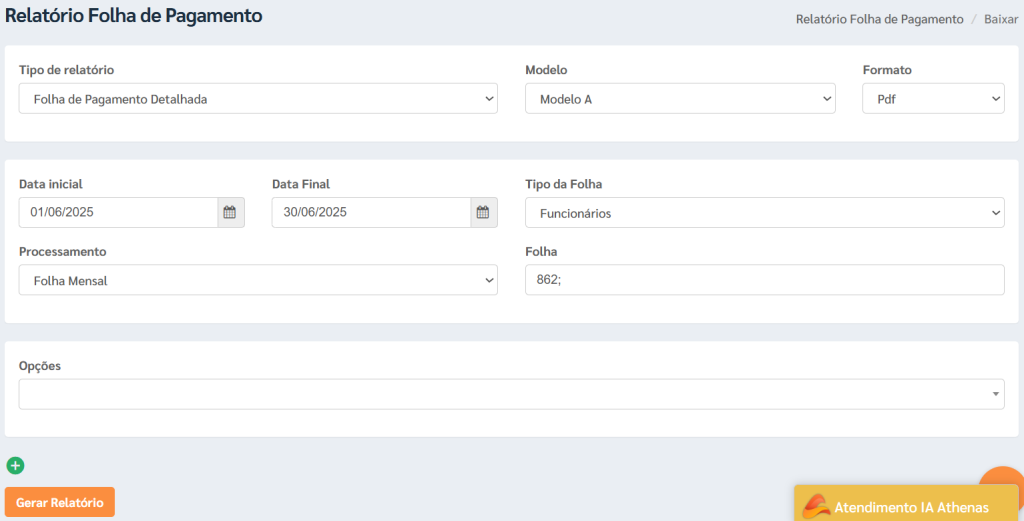Viewport: 1024px width, 521px height.
Task: Focus the Data inicial date field
Action: click(118, 212)
